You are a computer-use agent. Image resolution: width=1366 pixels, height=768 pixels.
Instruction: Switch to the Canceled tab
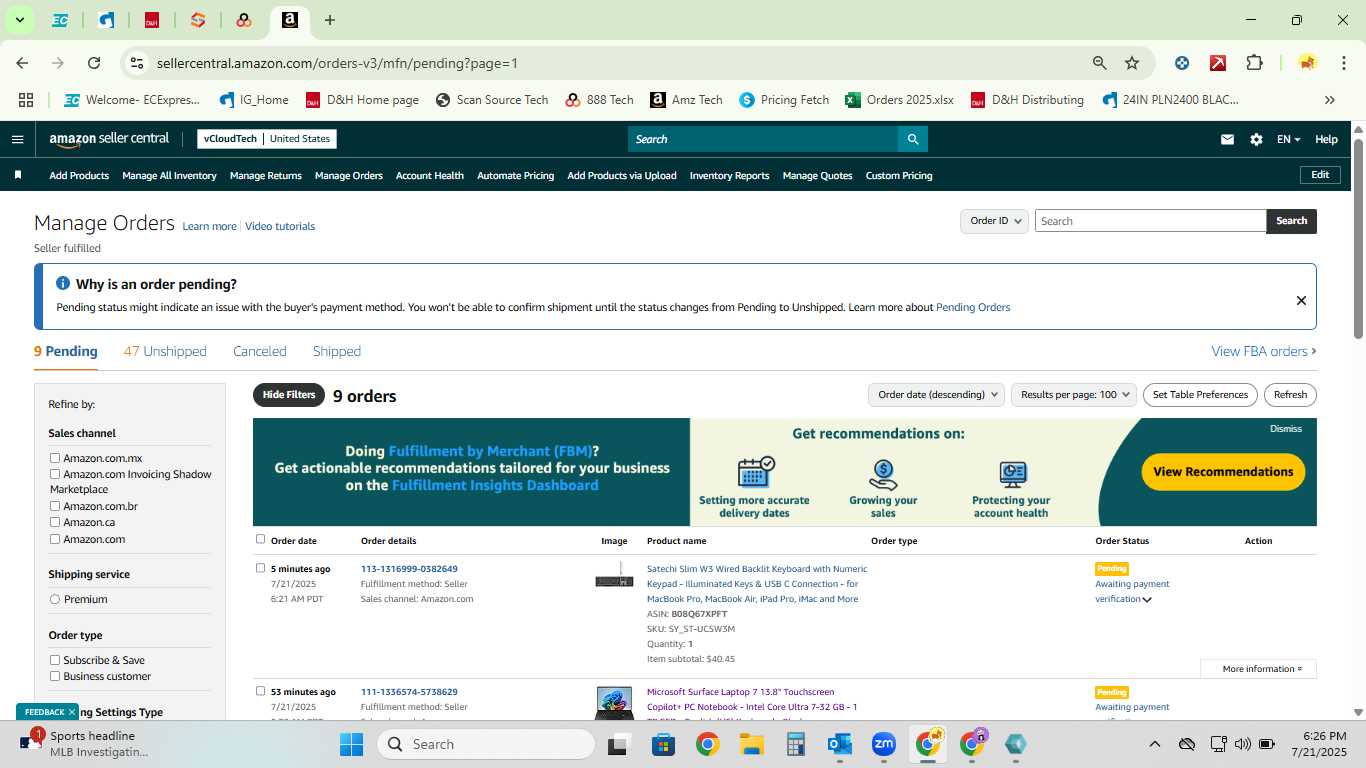point(260,351)
